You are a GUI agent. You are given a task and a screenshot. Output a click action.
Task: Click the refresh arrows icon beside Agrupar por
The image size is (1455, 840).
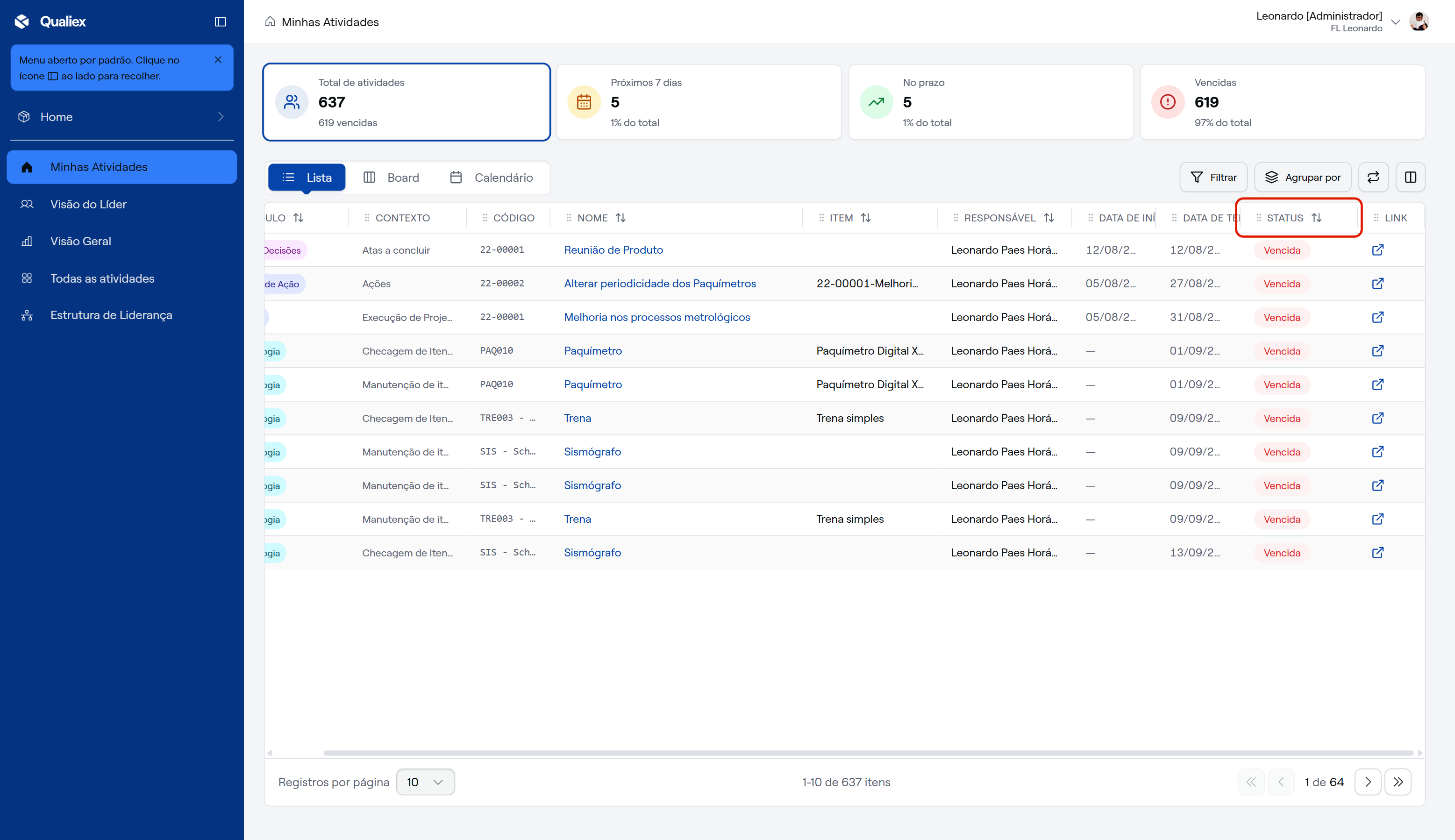[1373, 177]
